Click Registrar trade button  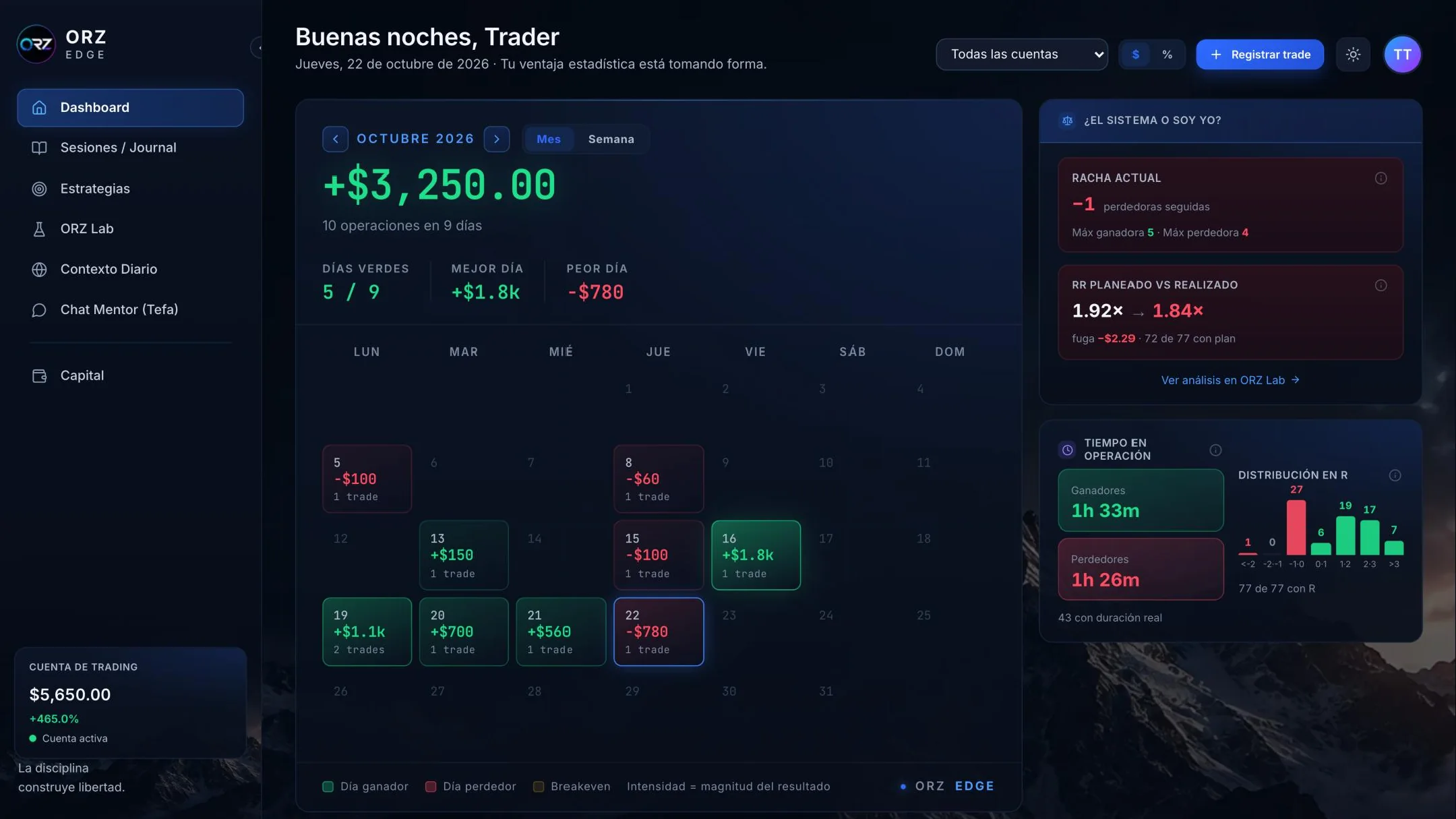(1259, 55)
